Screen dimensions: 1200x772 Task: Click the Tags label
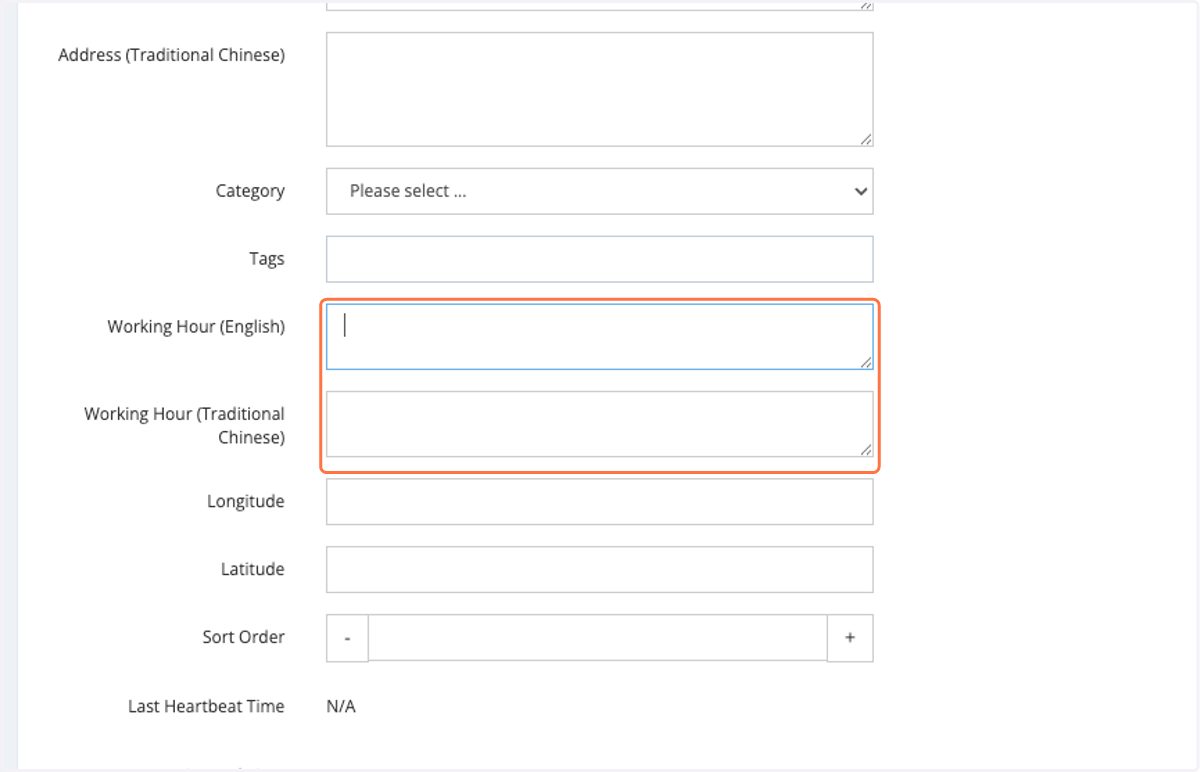coord(267,259)
